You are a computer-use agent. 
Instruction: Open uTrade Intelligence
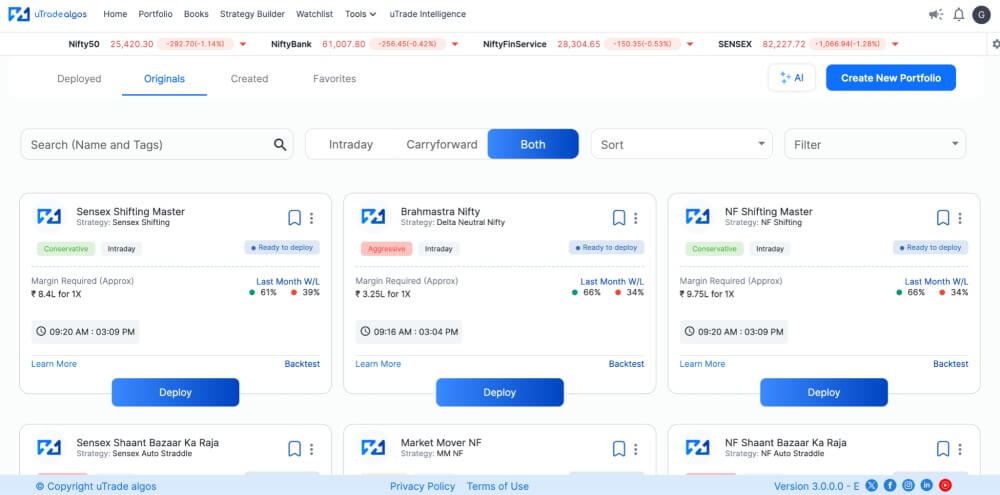[427, 14]
